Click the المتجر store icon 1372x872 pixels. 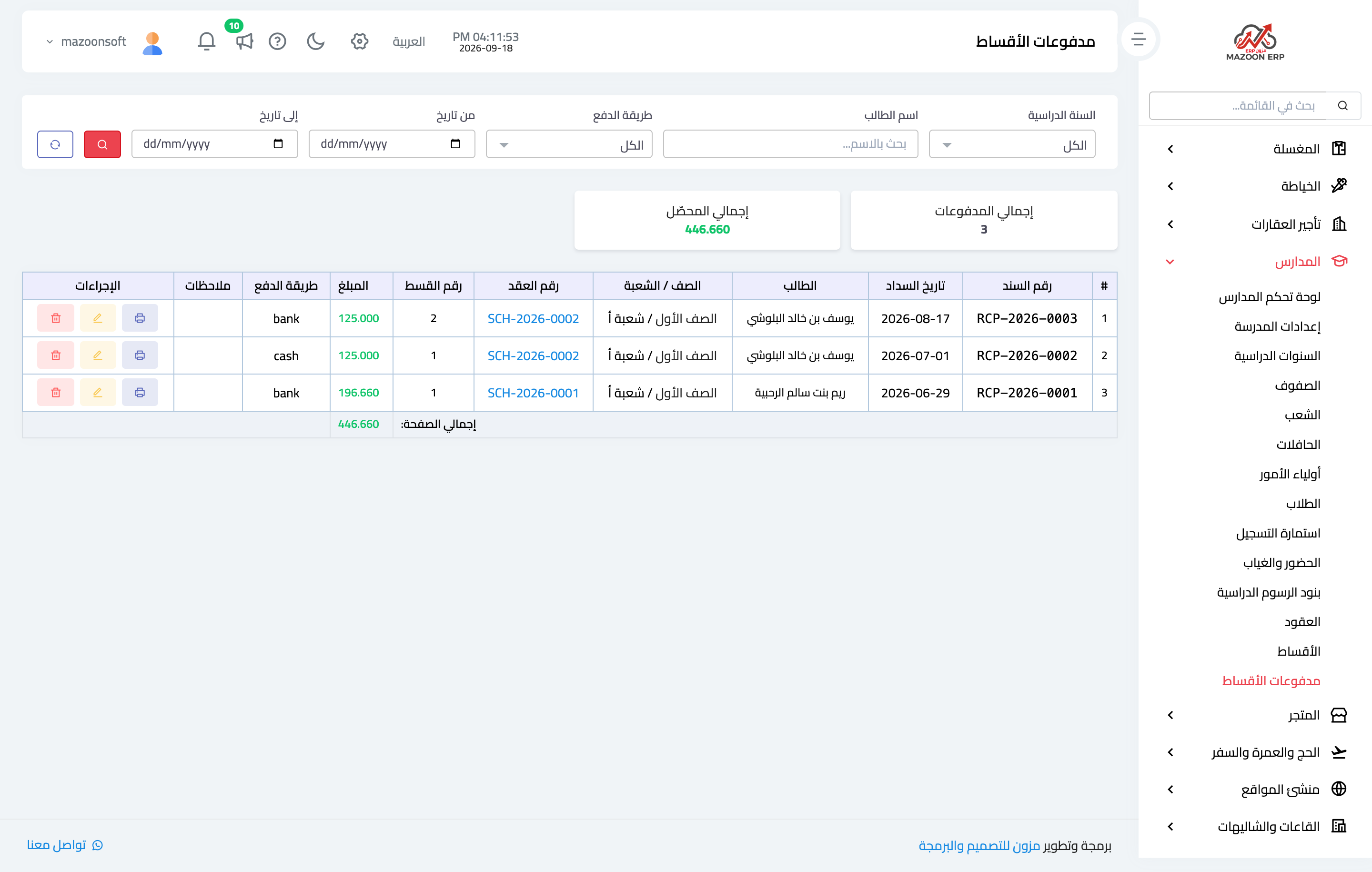pyautogui.click(x=1339, y=715)
